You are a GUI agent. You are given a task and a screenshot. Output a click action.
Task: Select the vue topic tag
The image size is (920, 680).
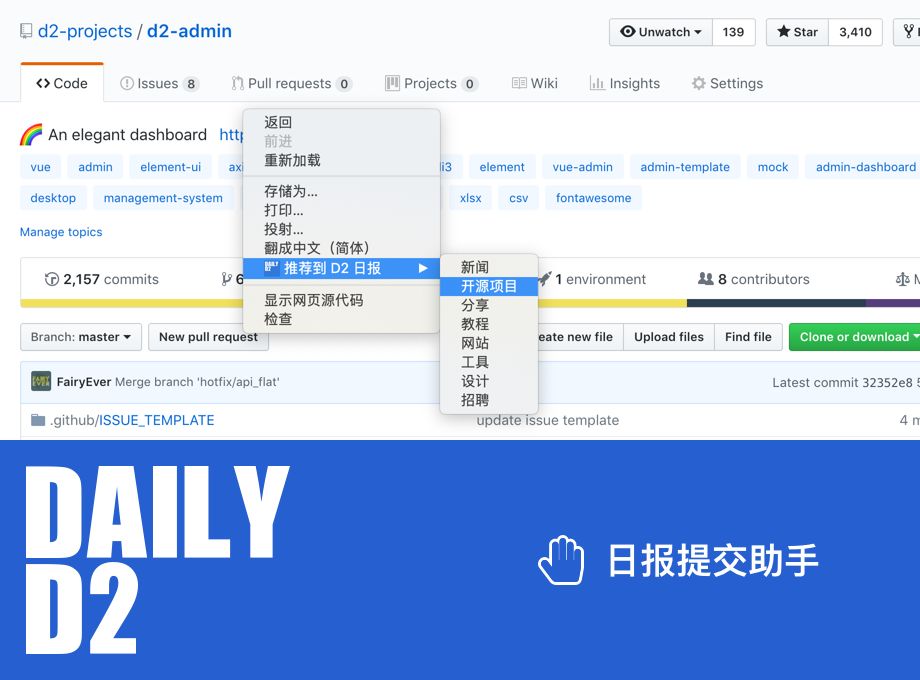tap(40, 167)
